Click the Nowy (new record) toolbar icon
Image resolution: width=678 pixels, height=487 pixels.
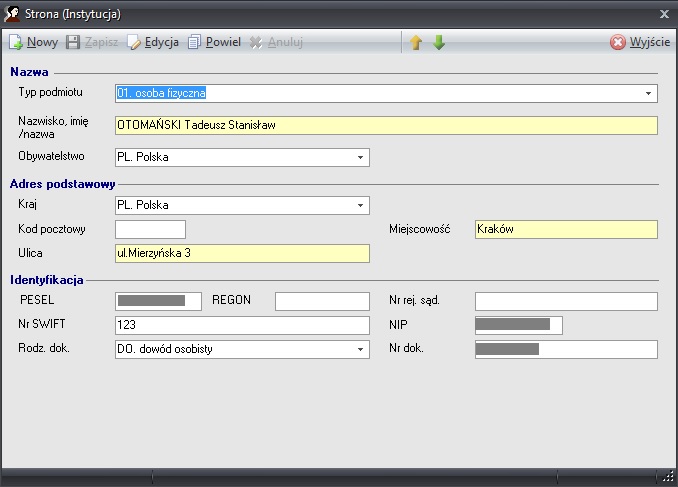(17, 43)
